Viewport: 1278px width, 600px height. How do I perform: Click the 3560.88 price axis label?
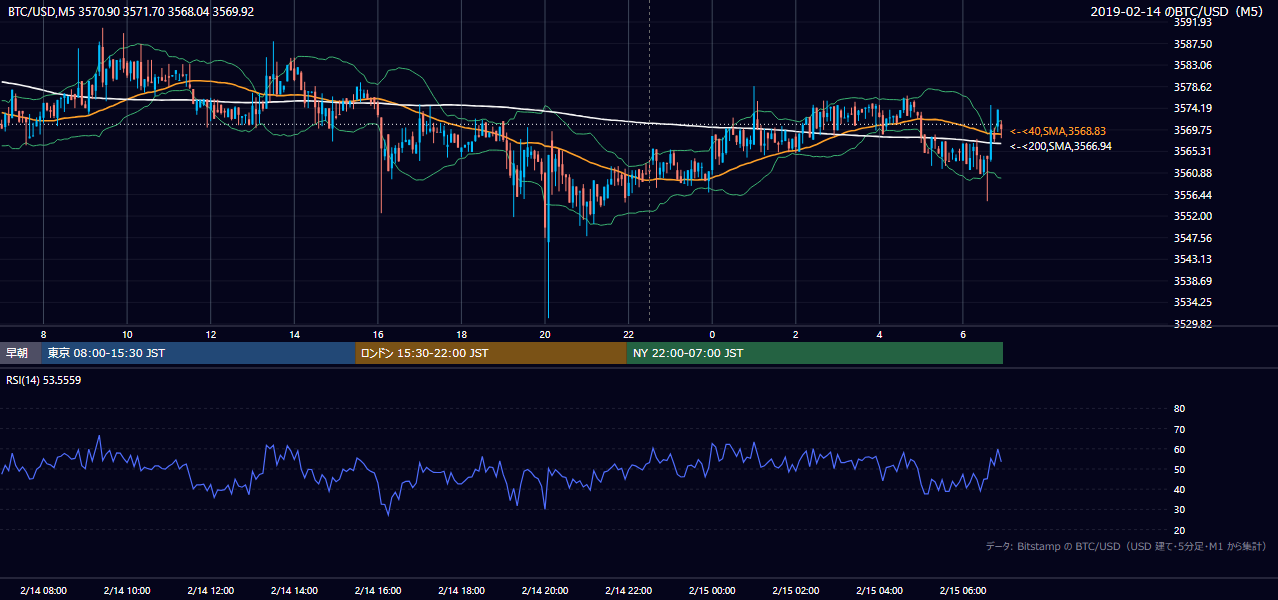(1193, 173)
